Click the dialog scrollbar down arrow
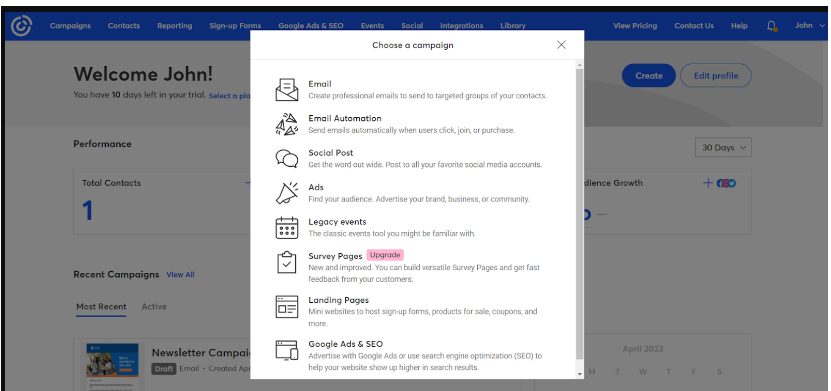The width and height of the screenshot is (831, 391). 579,374
